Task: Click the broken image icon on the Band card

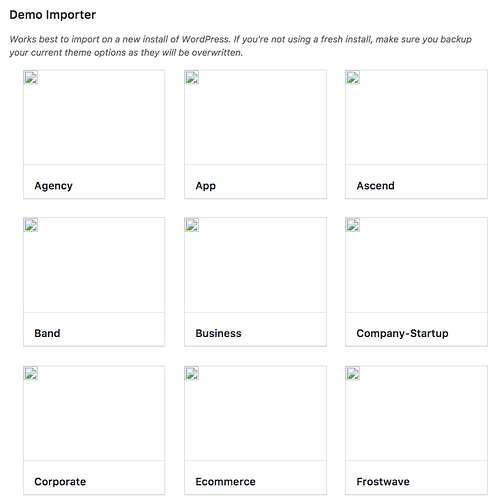Action: pyautogui.click(x=31, y=225)
